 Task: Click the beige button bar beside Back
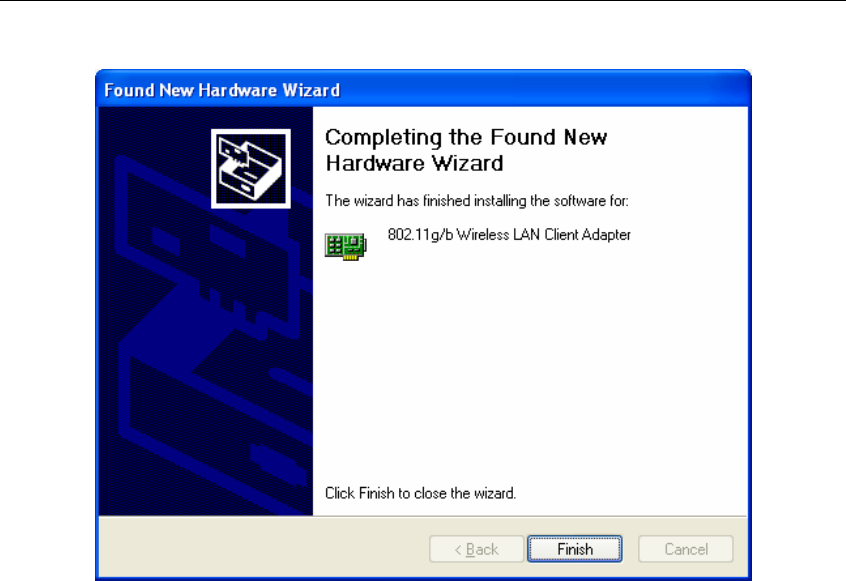tap(263, 549)
